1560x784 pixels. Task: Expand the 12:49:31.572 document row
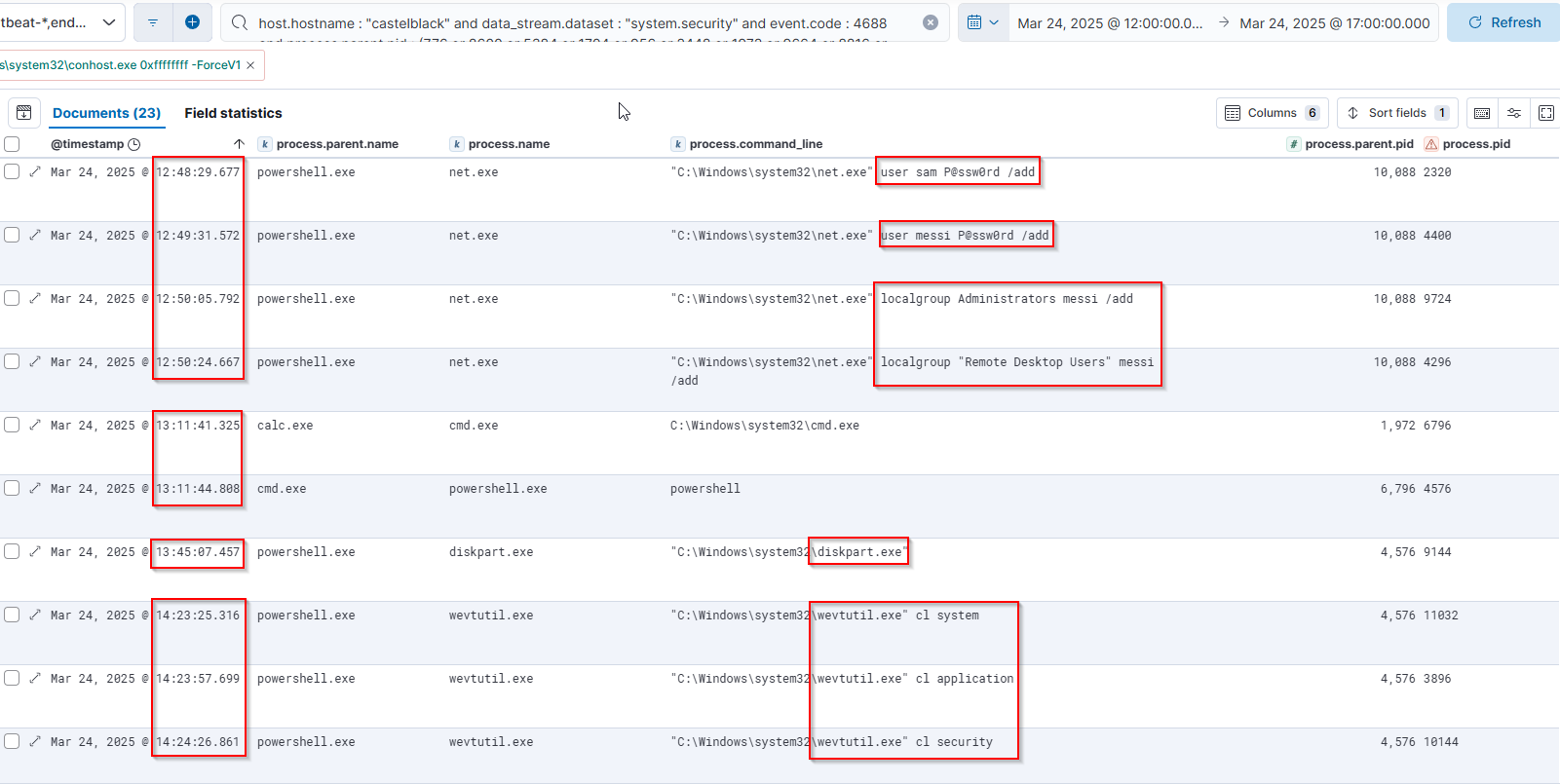point(35,235)
